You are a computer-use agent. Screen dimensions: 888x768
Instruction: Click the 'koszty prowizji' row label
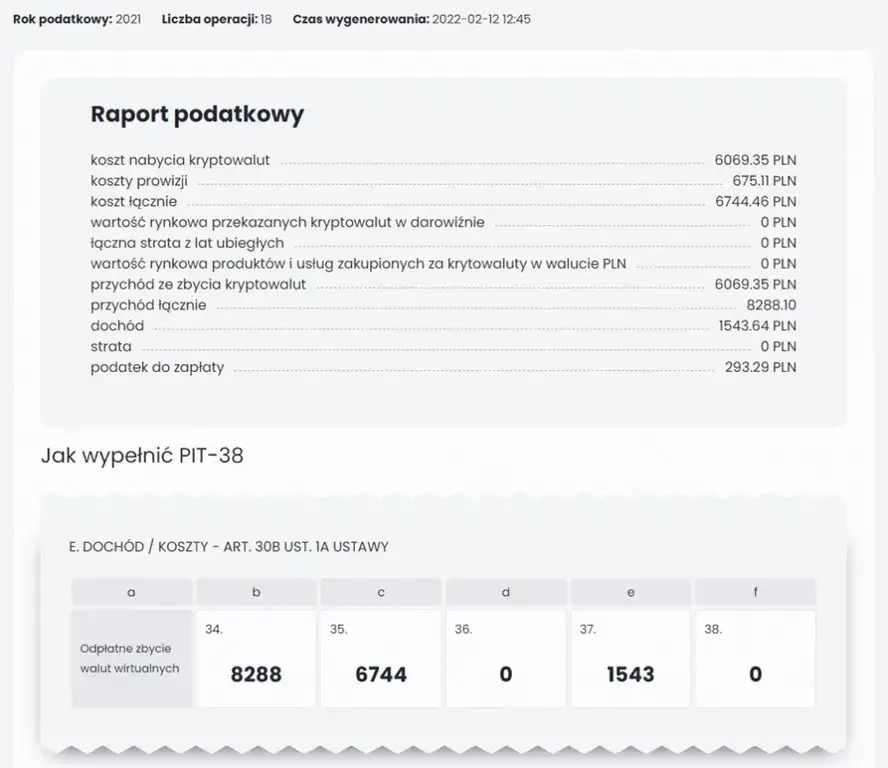[x=139, y=181]
